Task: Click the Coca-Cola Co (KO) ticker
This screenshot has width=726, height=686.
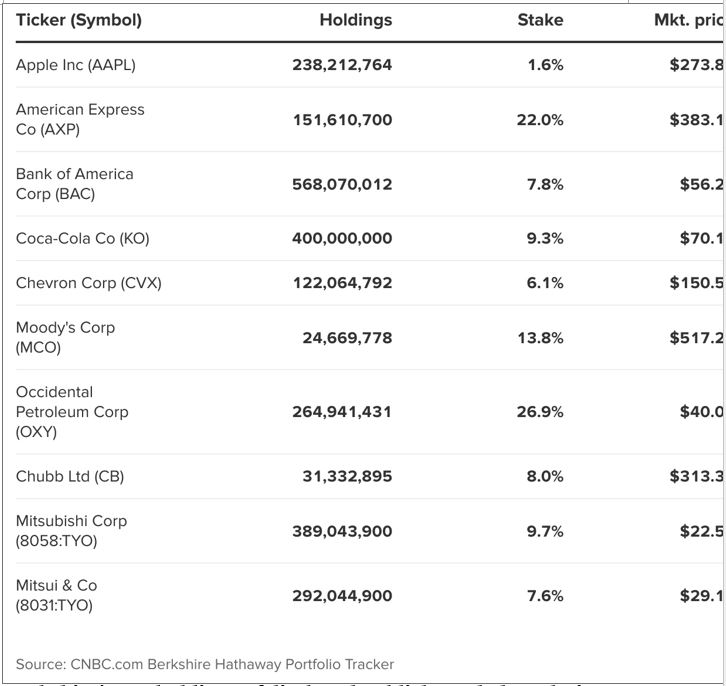Action: (x=82, y=238)
